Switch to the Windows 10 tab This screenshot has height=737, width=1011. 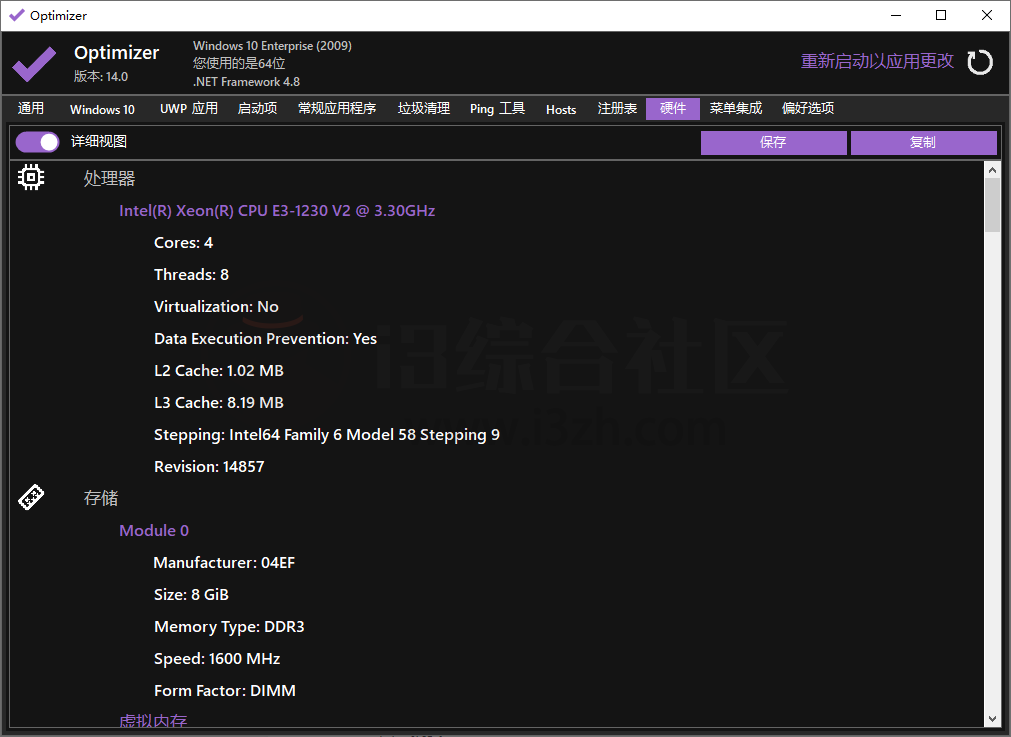pos(102,109)
